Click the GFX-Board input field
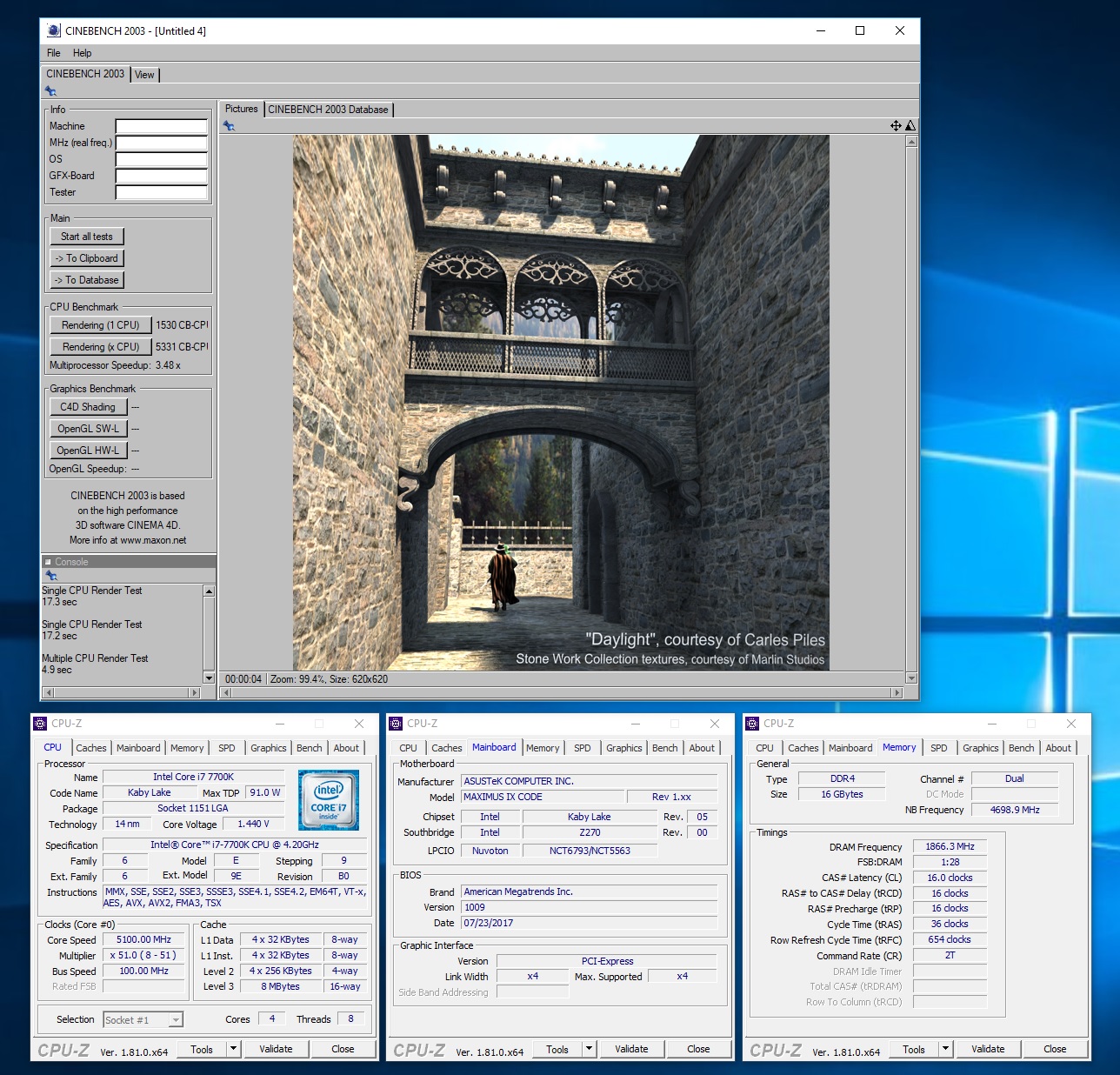Screen dimensions: 1120x1075 click(162, 176)
